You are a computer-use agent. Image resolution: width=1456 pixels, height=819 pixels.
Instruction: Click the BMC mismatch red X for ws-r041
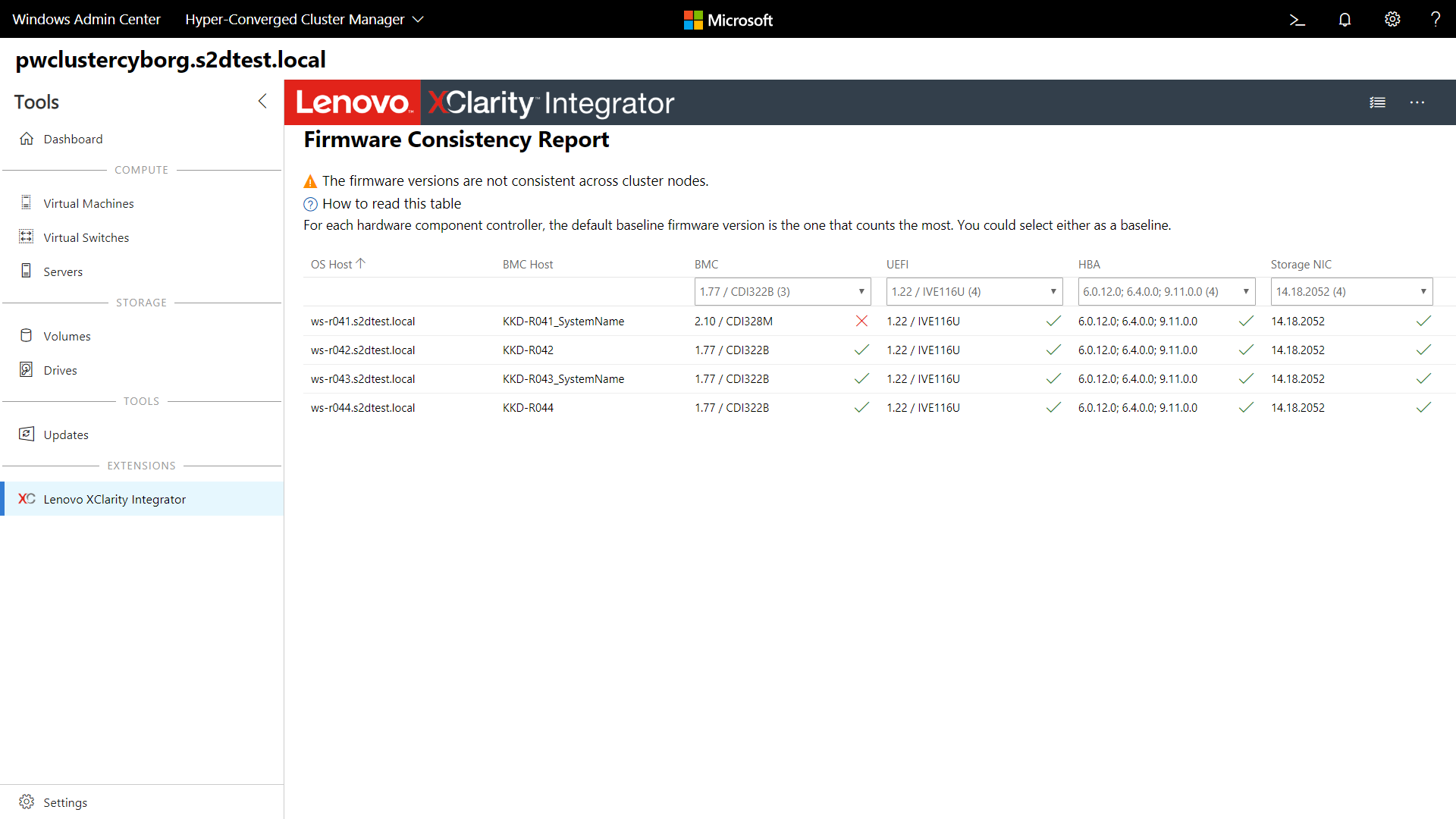(x=860, y=321)
